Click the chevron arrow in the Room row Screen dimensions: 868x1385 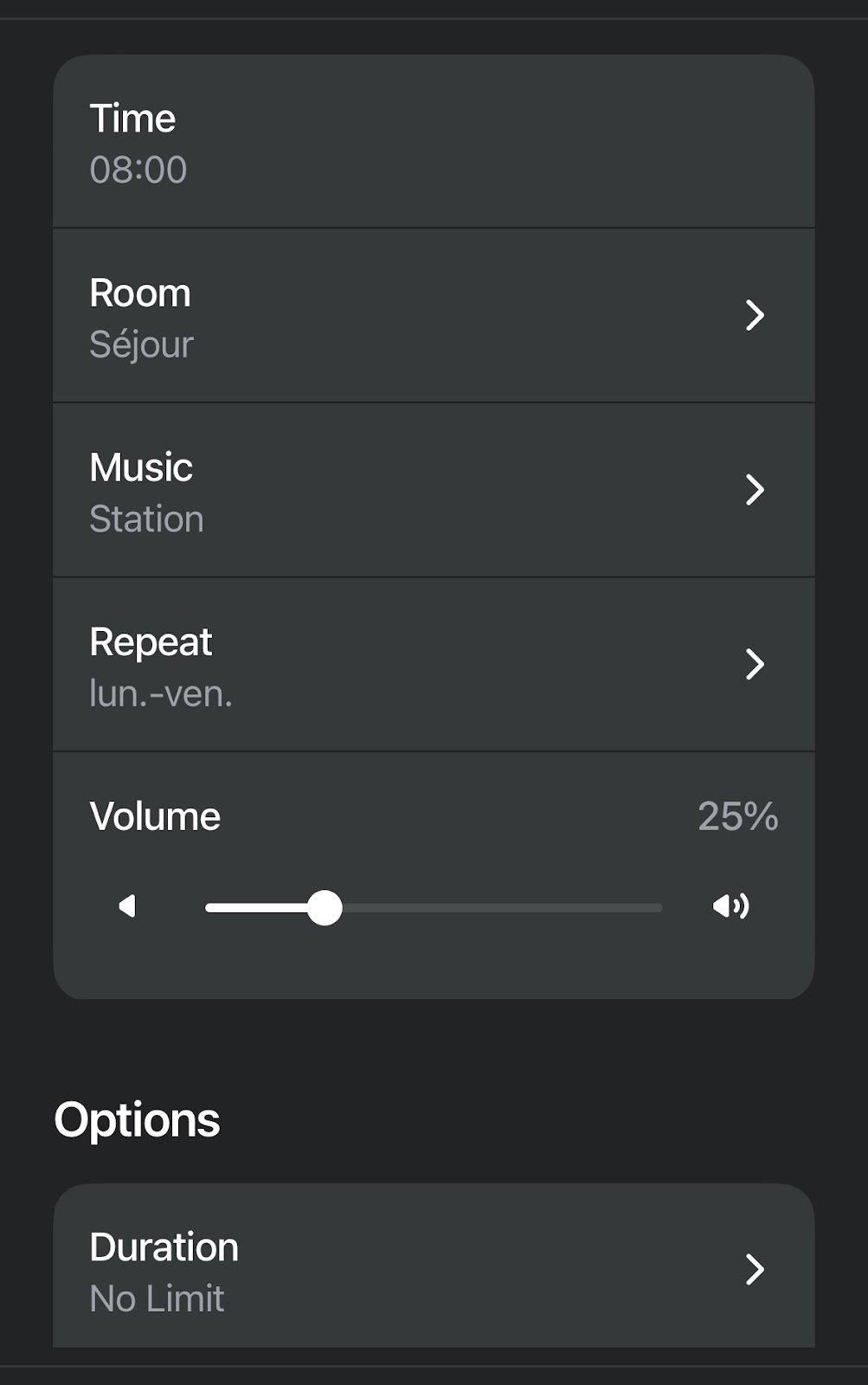755,315
